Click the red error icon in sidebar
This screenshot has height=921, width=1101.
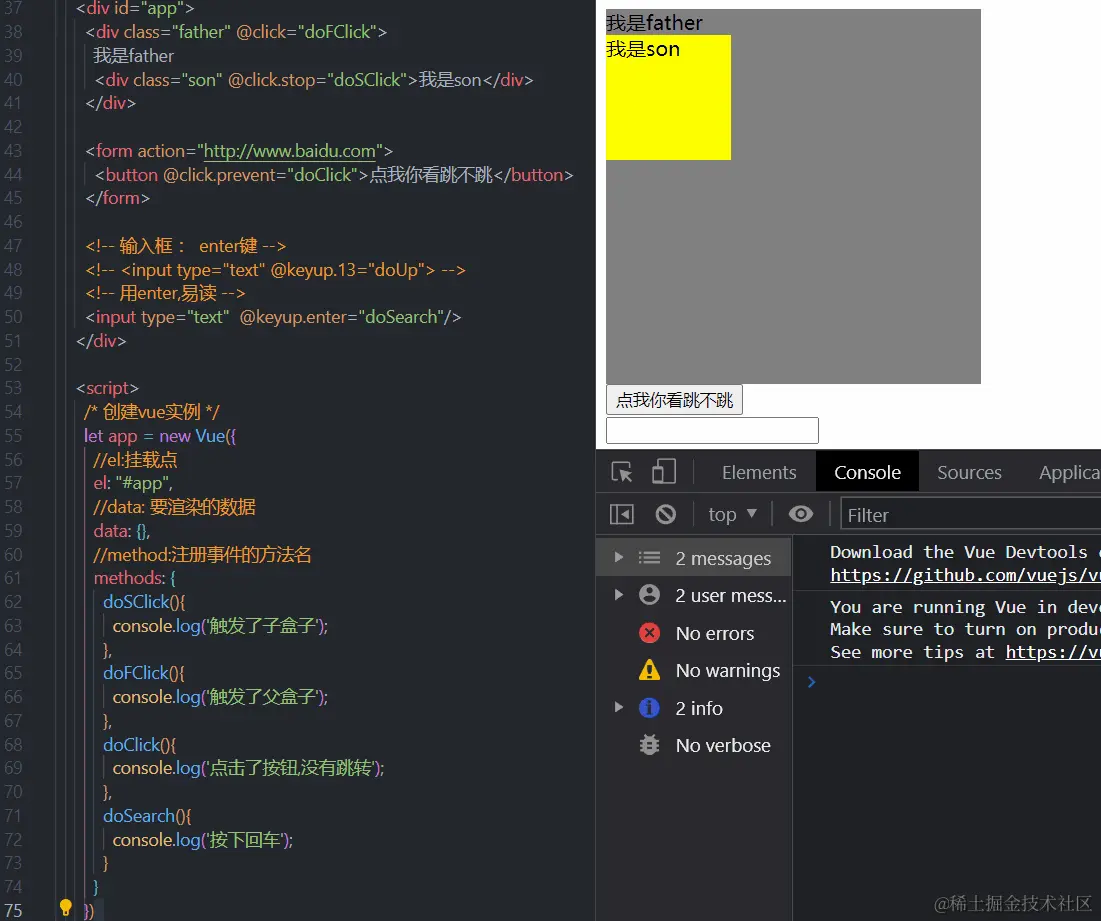tap(650, 633)
